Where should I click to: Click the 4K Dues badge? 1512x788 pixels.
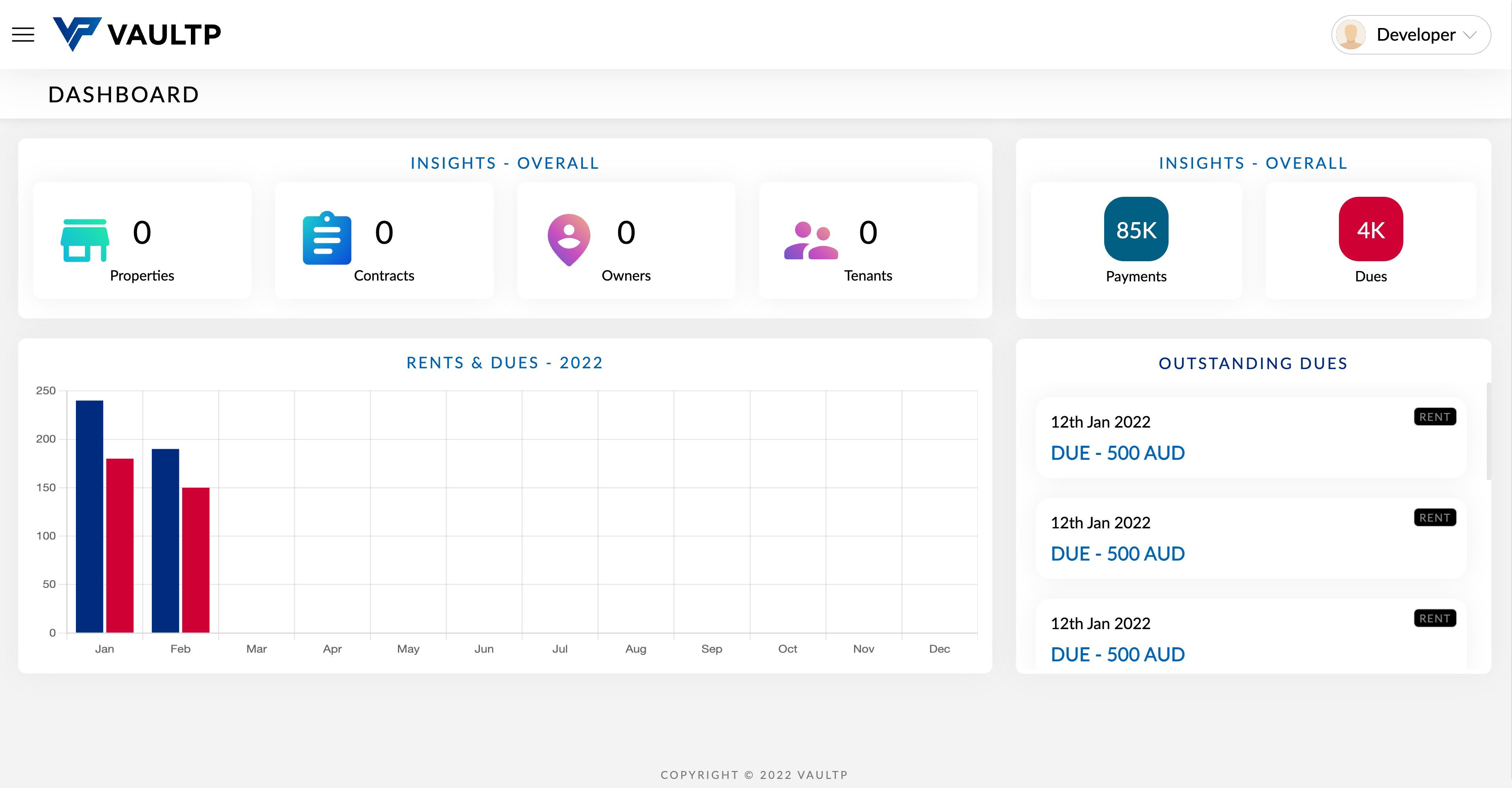click(1371, 229)
